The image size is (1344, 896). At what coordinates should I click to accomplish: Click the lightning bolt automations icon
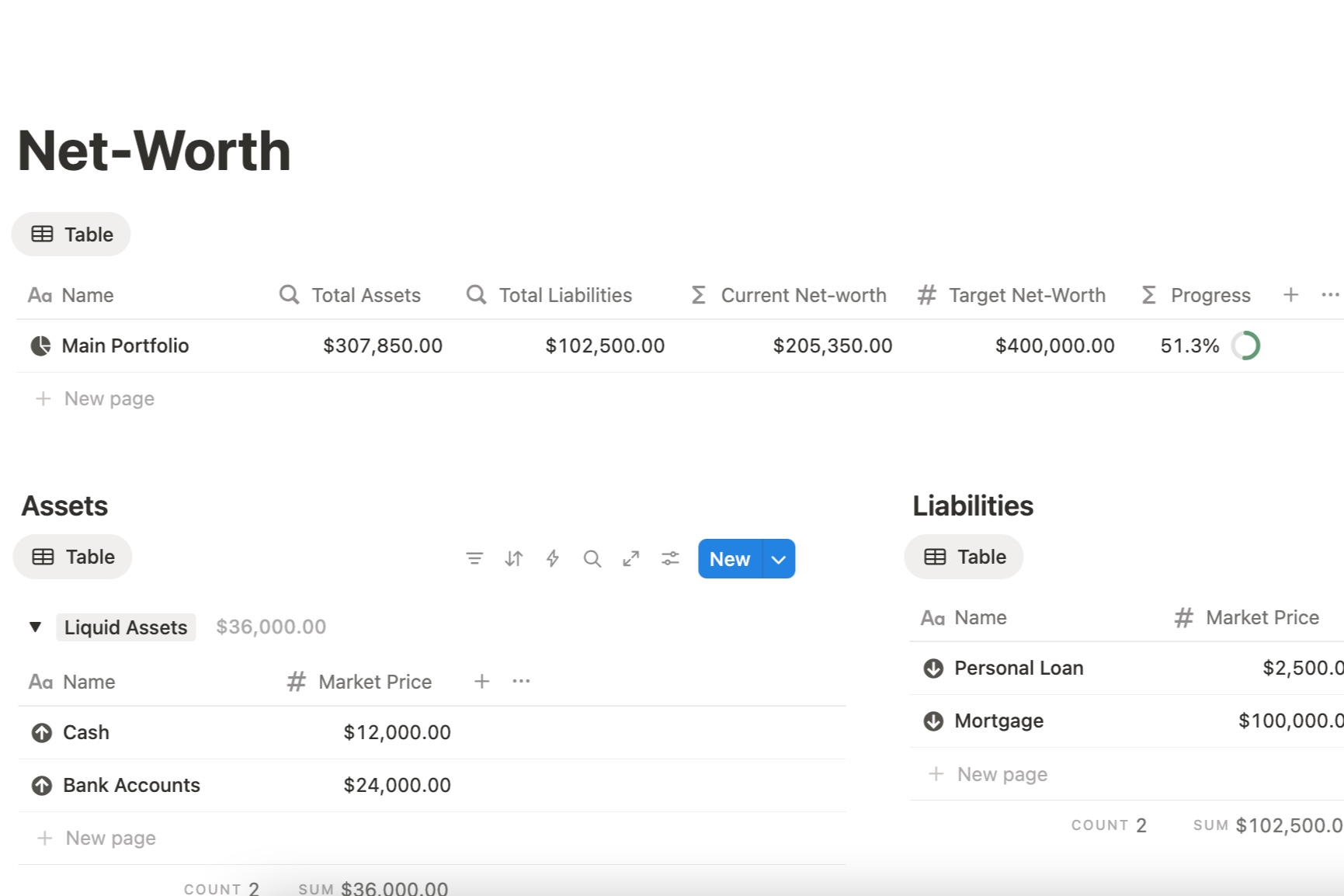(553, 558)
